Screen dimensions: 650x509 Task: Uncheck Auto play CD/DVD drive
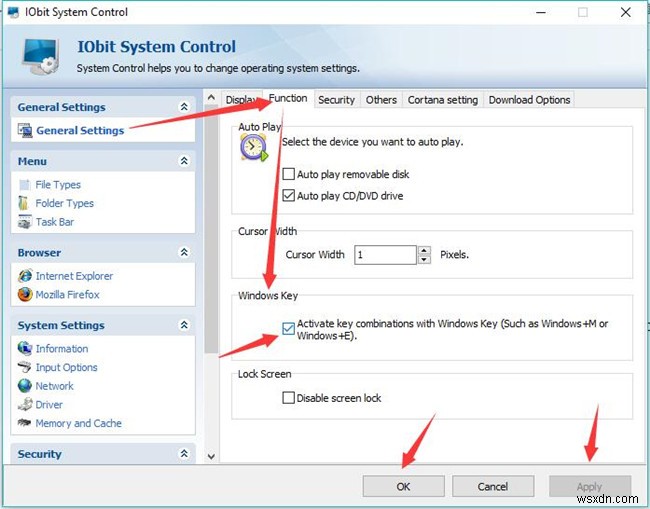coord(289,195)
